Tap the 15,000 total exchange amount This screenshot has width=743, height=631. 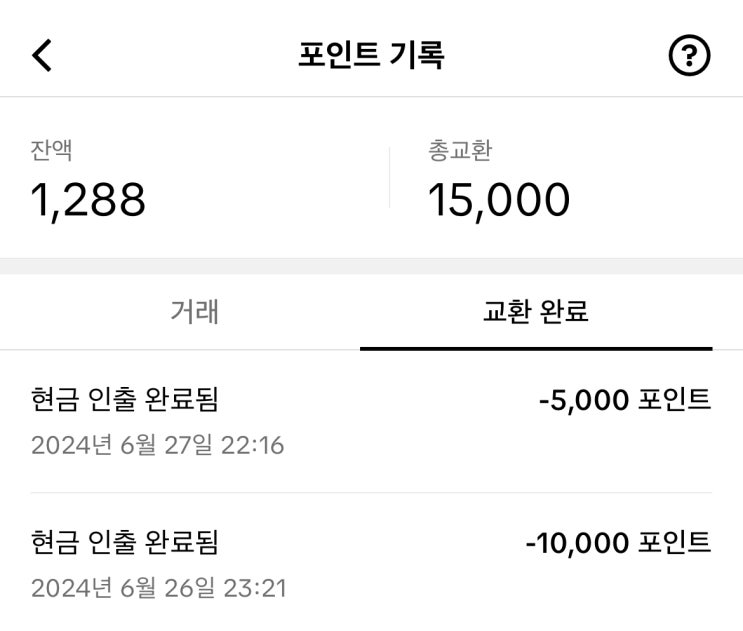[x=499, y=200]
